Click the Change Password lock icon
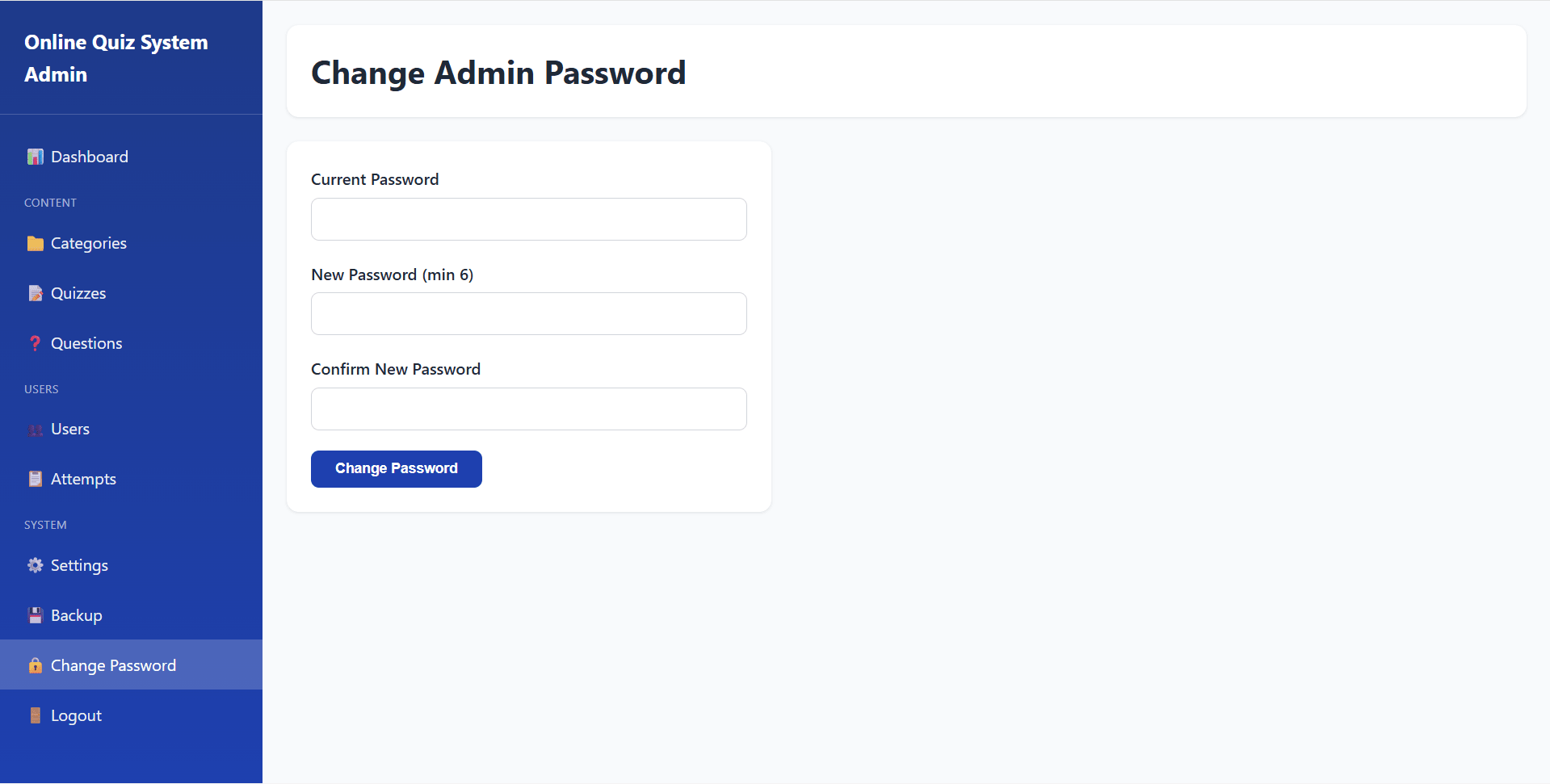Viewport: 1550px width, 784px height. point(35,665)
